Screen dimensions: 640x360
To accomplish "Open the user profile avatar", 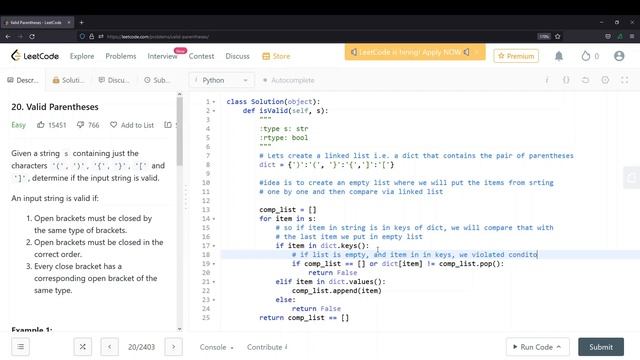I will point(619,56).
